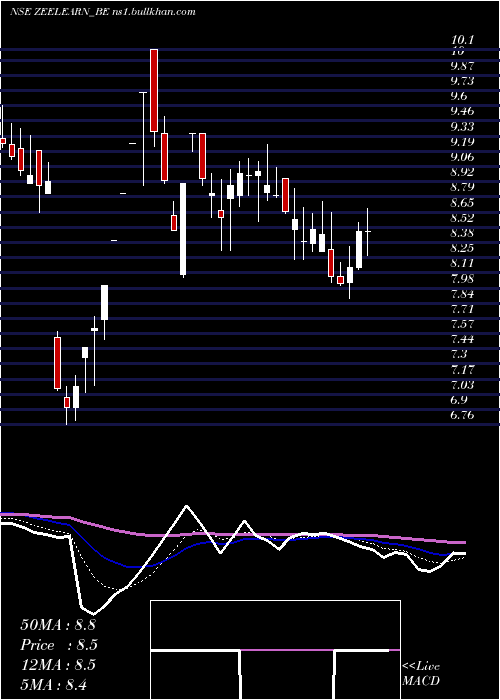Select the 7.3 price axis label
Image resolution: width=500 pixels, height=700 pixels.
(459, 354)
